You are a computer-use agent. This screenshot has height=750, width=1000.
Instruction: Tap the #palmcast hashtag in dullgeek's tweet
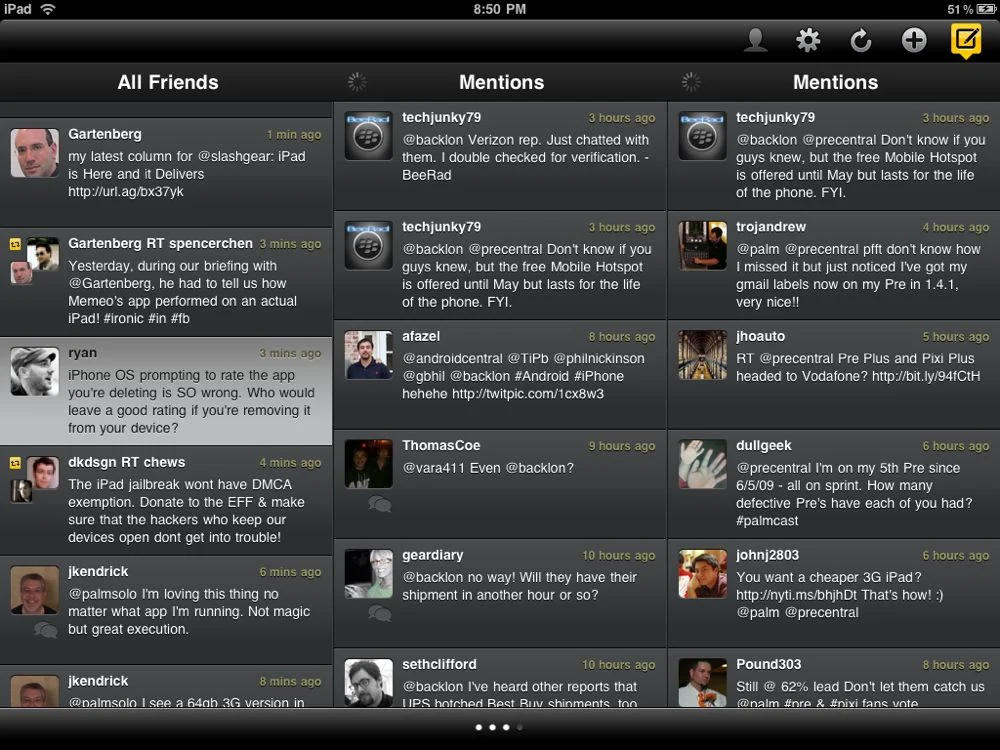pyautogui.click(x=767, y=520)
